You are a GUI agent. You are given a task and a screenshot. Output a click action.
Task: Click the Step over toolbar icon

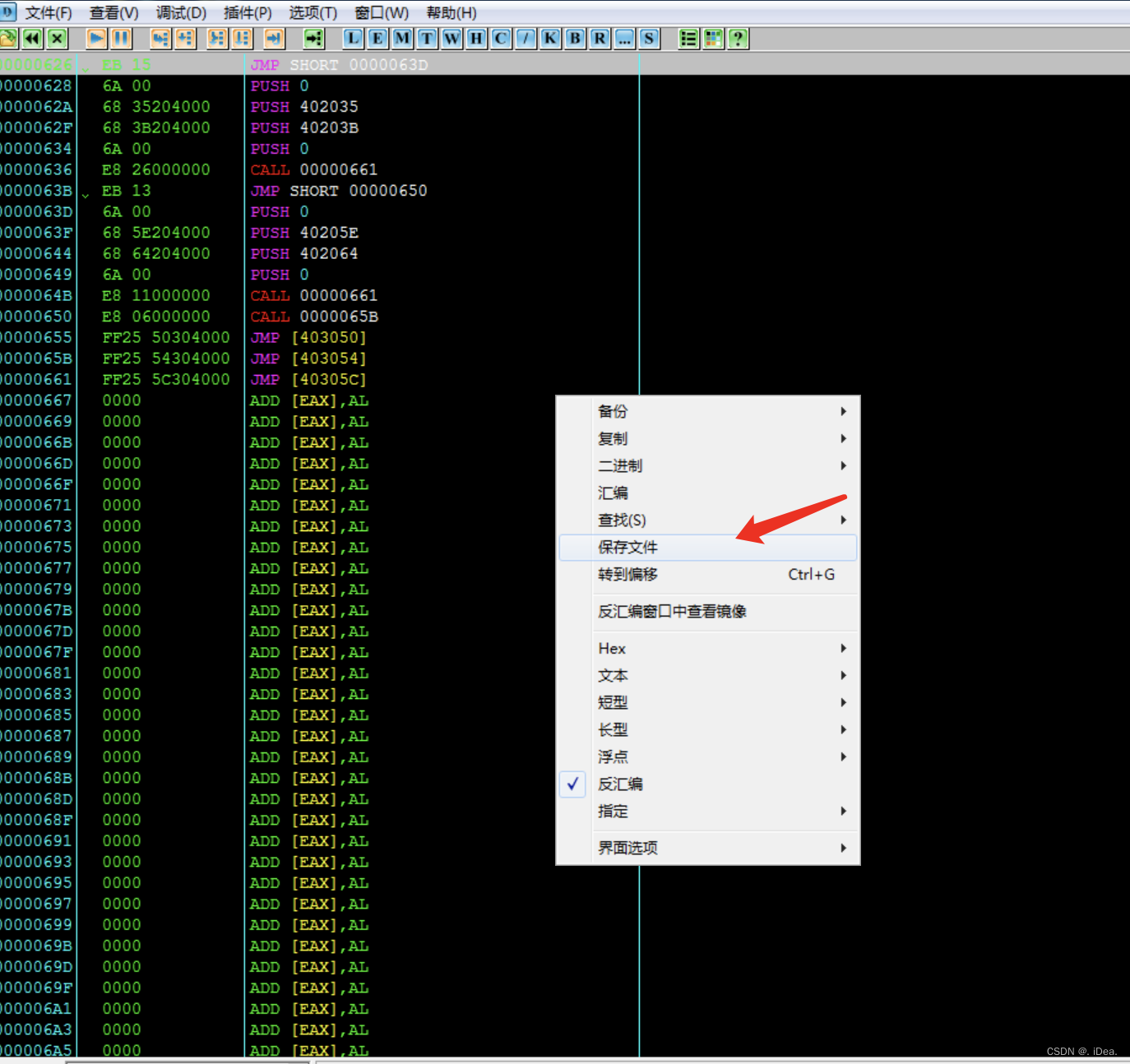[x=185, y=38]
